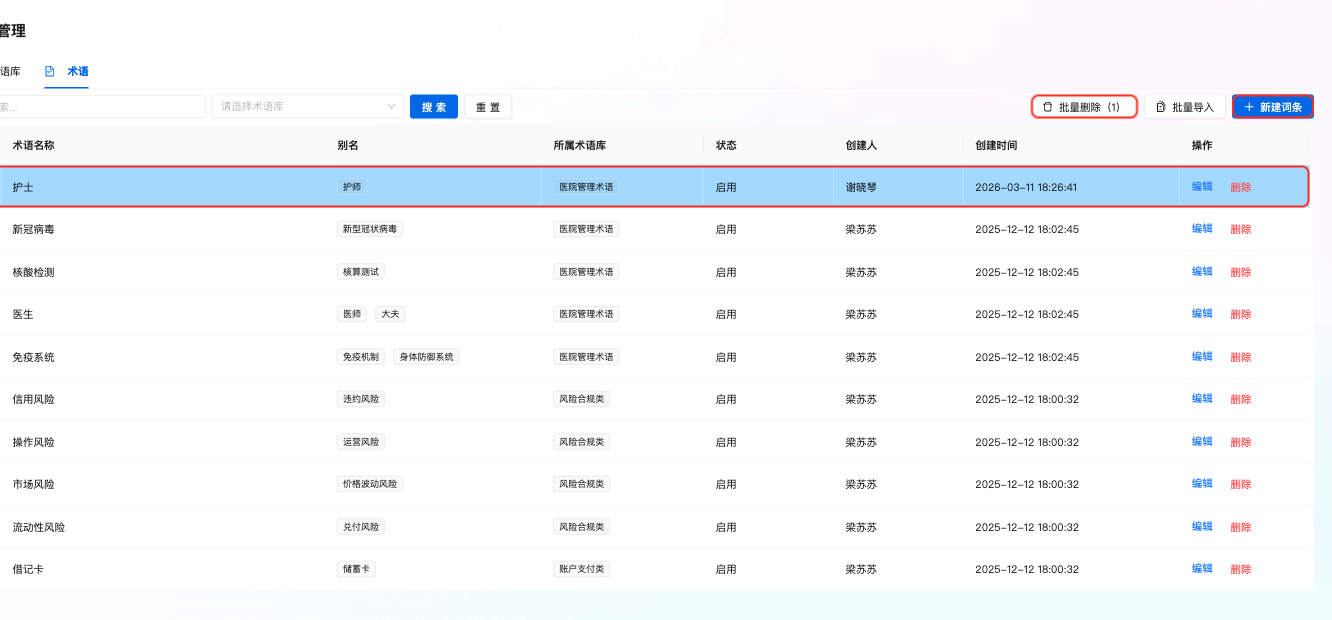The width and height of the screenshot is (1332, 620).
Task: Click the search input field
Action: [100, 106]
